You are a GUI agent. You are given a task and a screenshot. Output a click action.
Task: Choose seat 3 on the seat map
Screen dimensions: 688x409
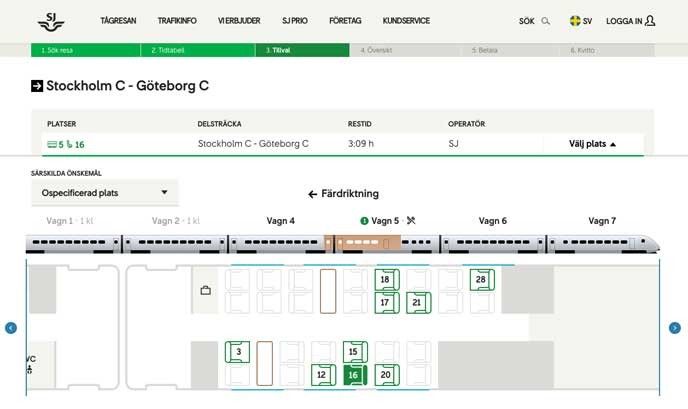[x=238, y=352]
